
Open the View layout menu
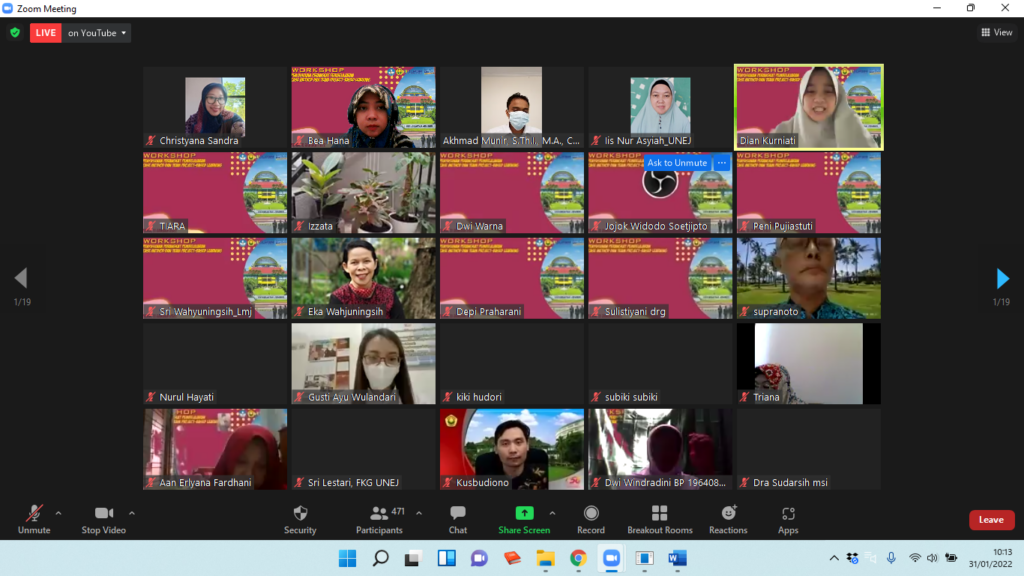click(996, 33)
